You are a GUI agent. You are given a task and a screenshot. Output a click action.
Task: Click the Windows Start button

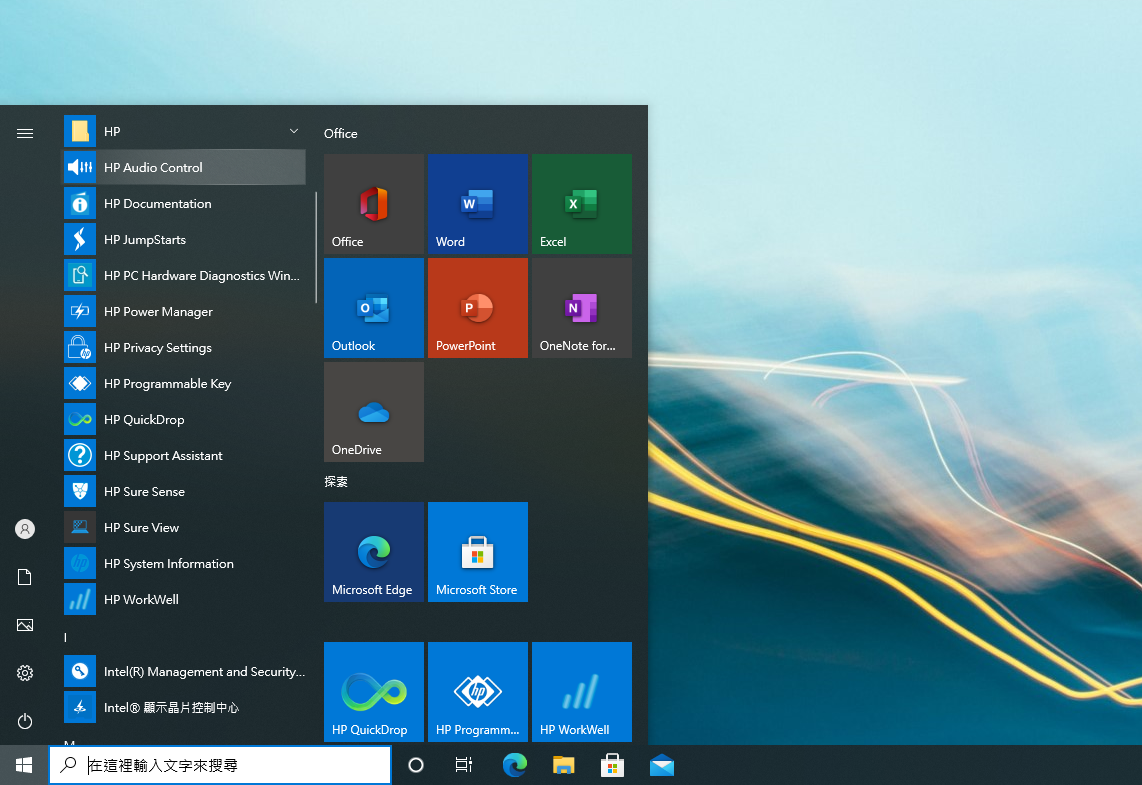(24, 765)
